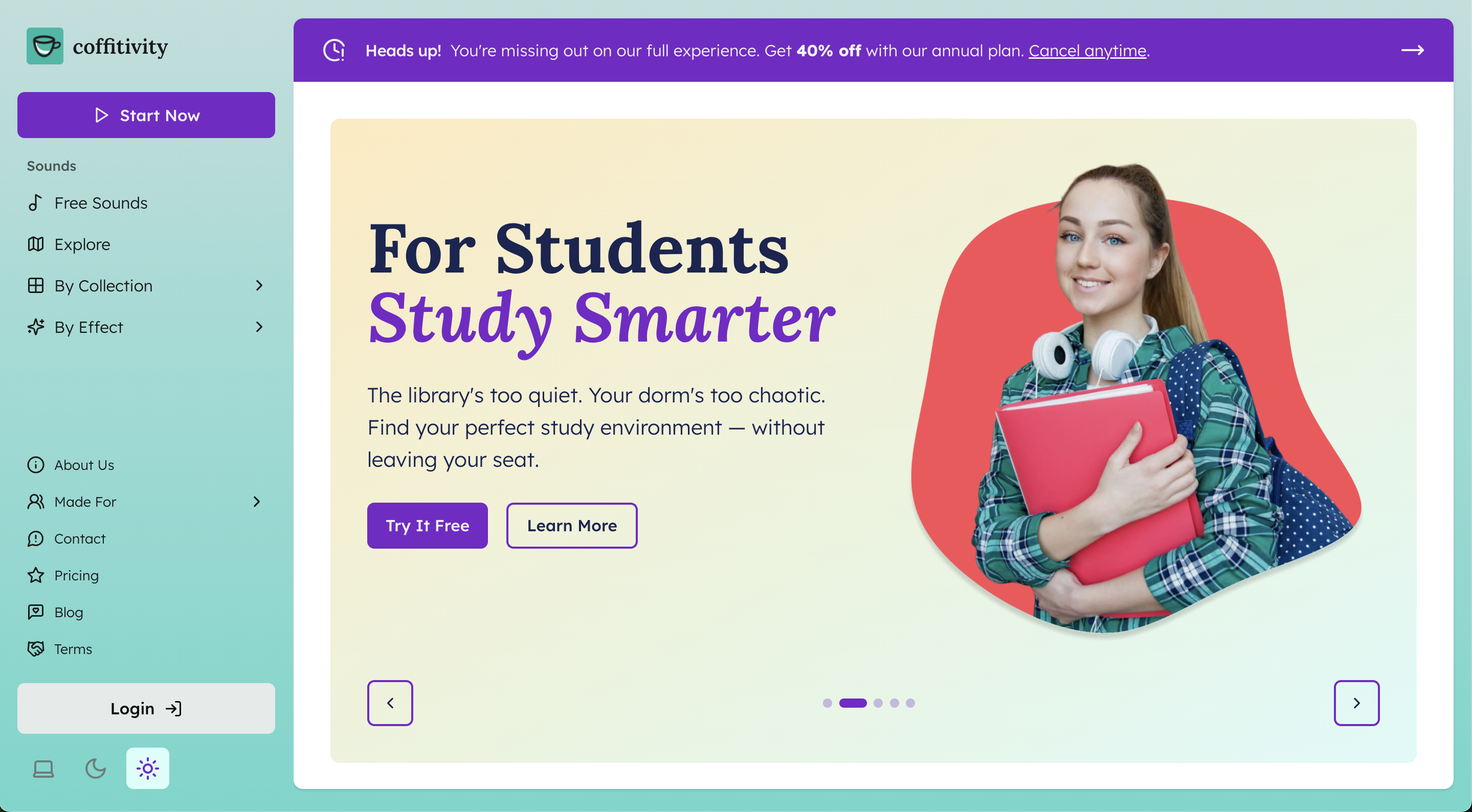This screenshot has width=1472, height=812.
Task: Expand the By Collection submenu chevron
Action: pyautogui.click(x=259, y=286)
